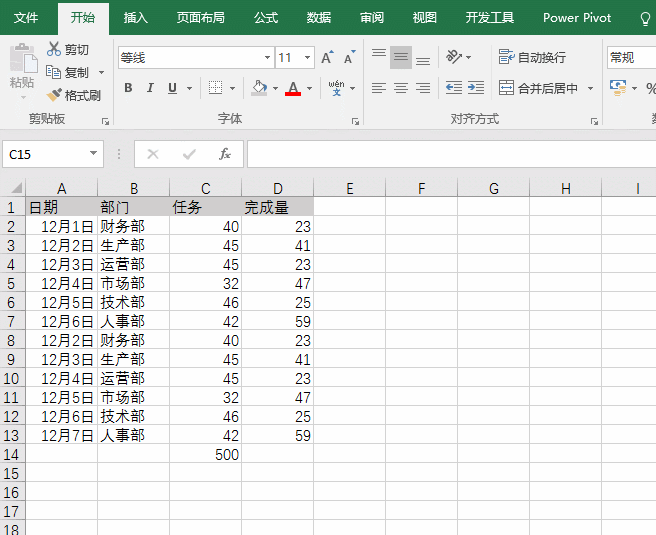The image size is (656, 535).
Task: Toggle Wrap Text (自动换行)
Action: click(x=532, y=57)
